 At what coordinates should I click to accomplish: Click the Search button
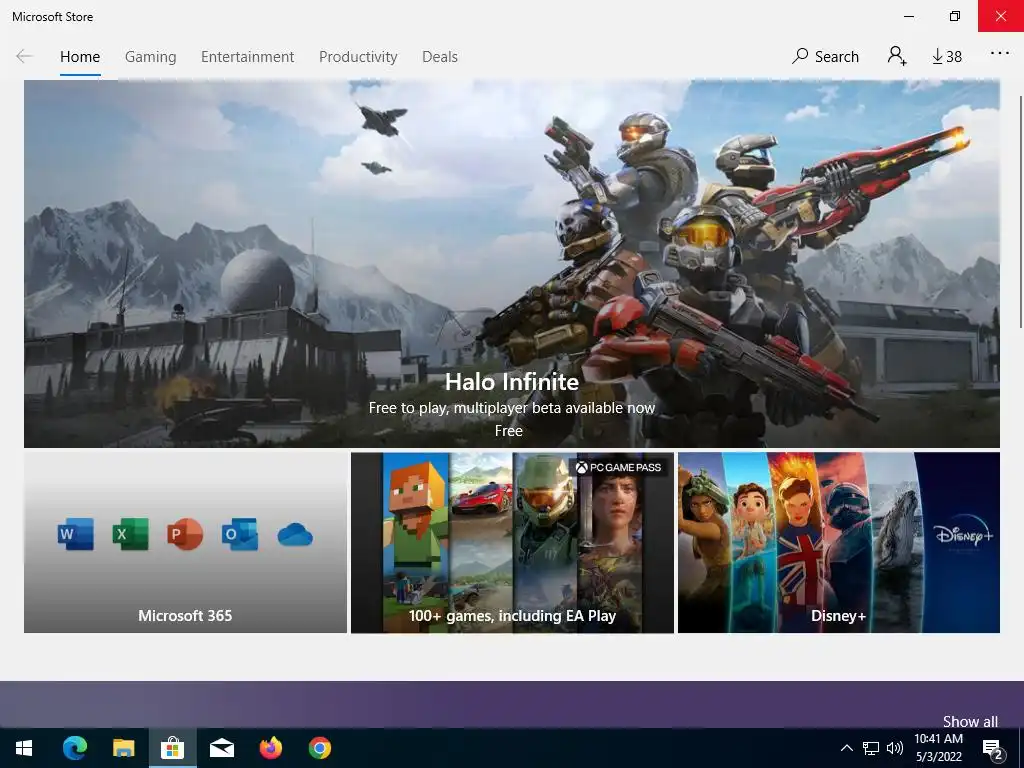(825, 56)
